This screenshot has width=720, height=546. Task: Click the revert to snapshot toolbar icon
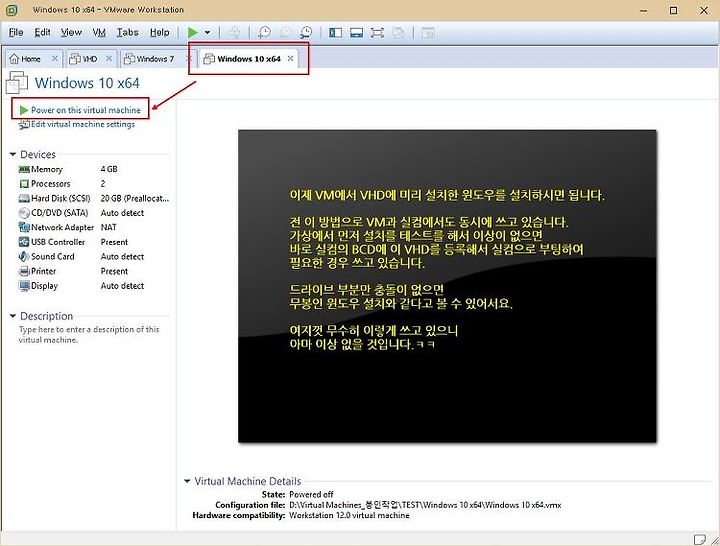[285, 33]
